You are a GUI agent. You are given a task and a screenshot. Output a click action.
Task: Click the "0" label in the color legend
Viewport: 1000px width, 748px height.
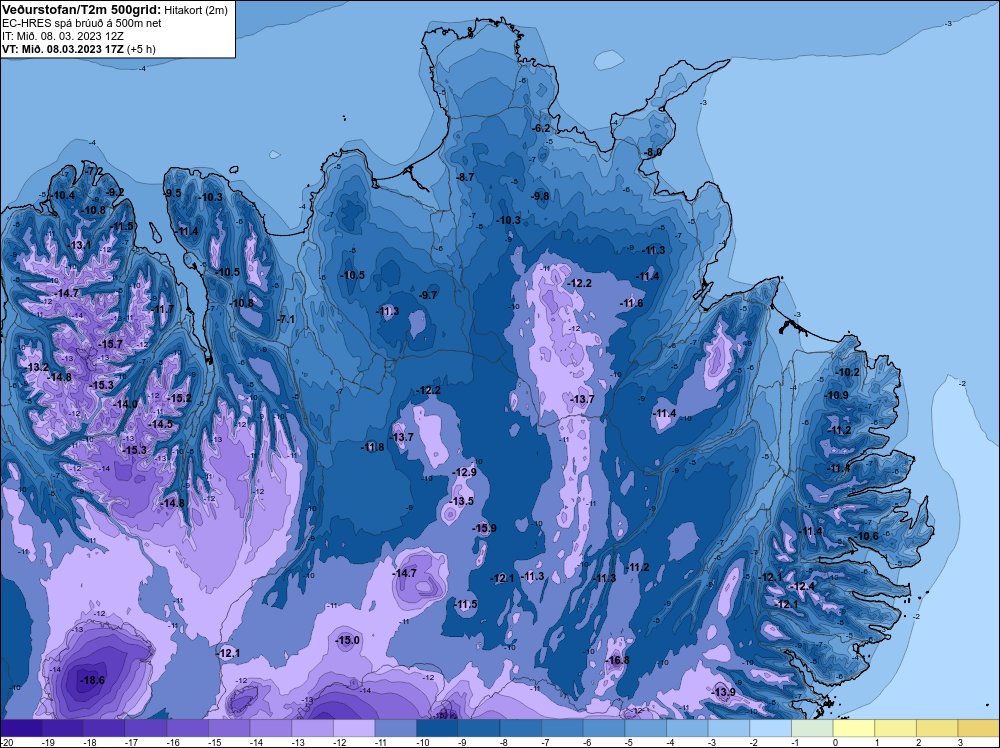pos(835,742)
